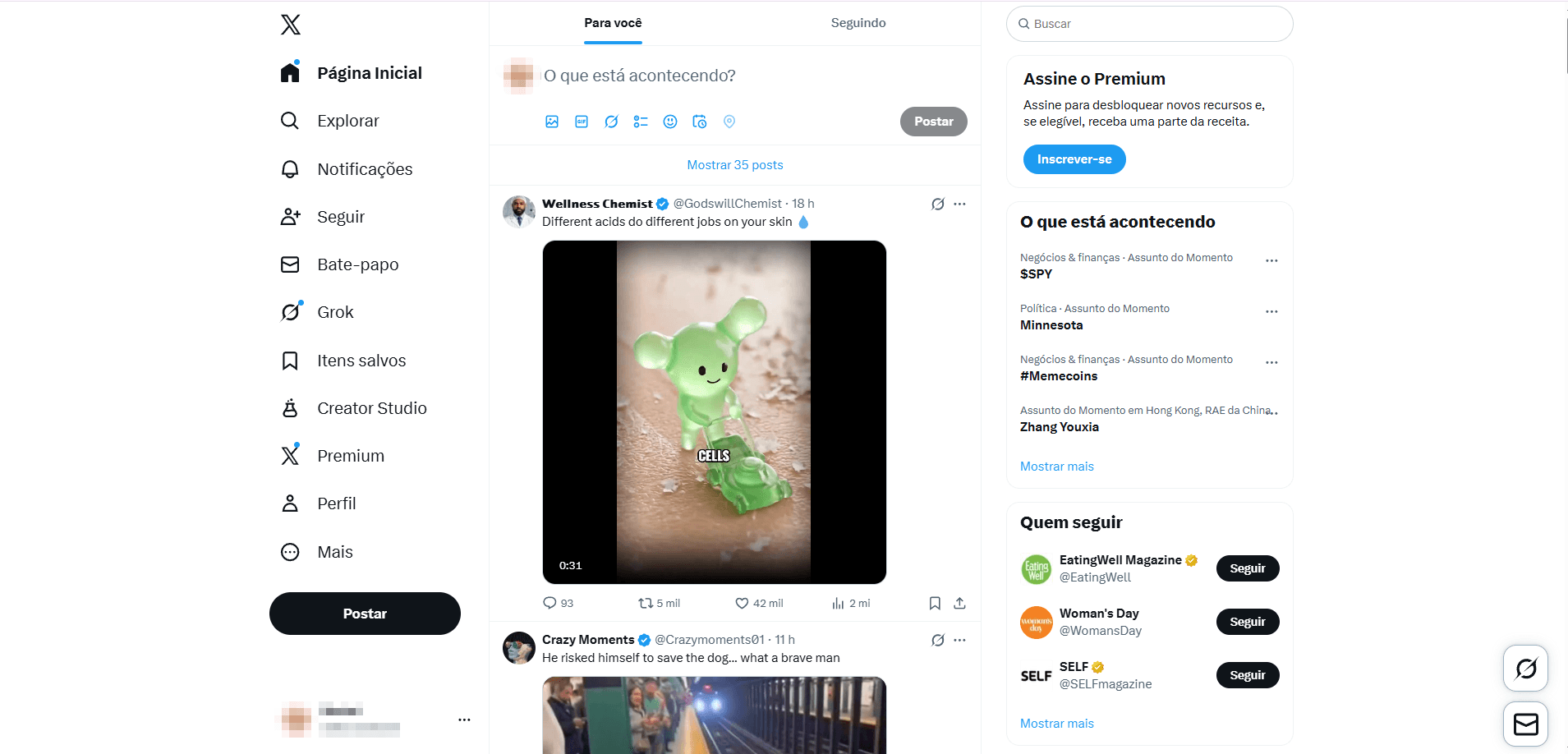The height and width of the screenshot is (754, 1568).
Task: Open options for the $SPY trend
Action: point(1271,260)
